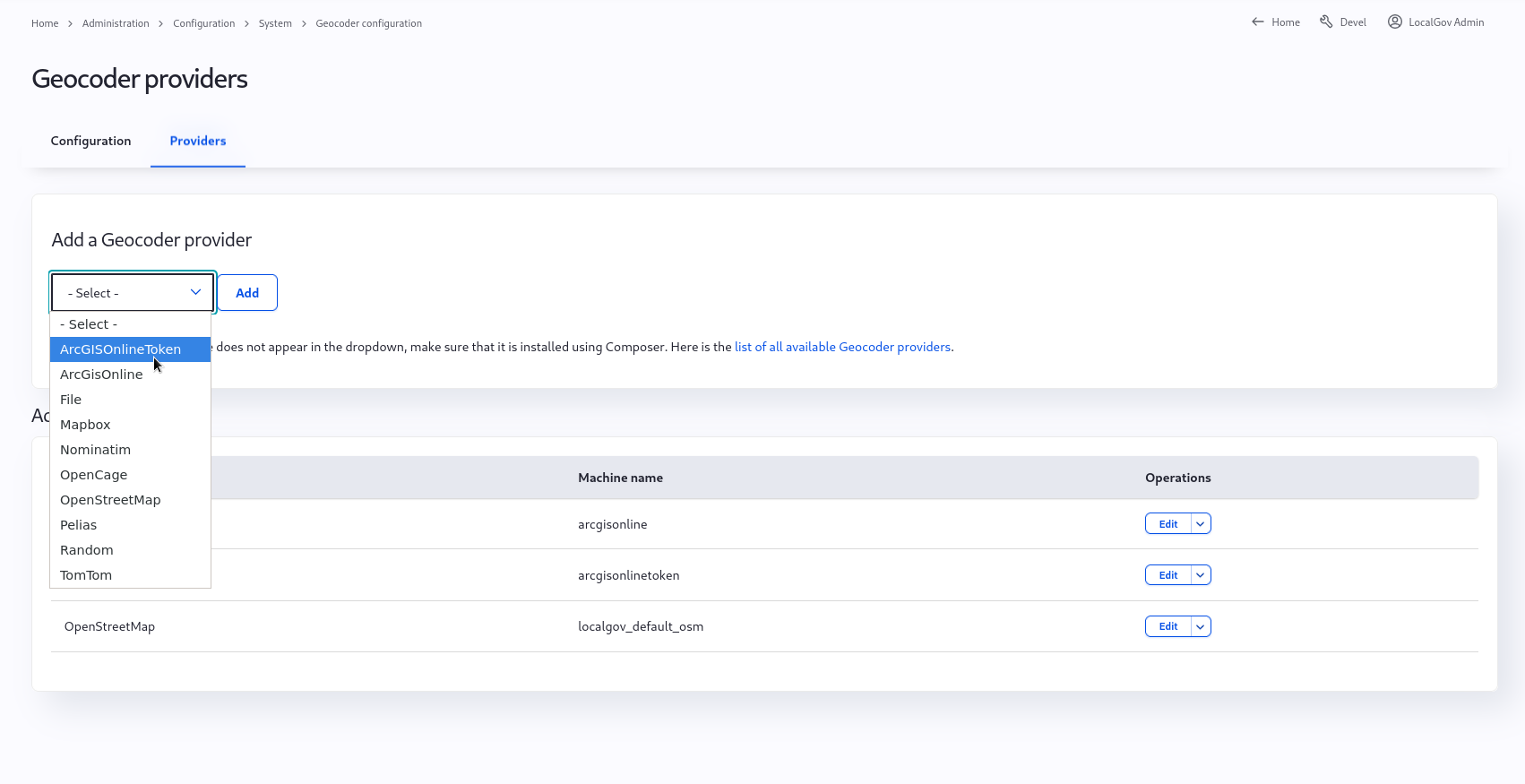Click the Home breadcrumb link

[45, 23]
